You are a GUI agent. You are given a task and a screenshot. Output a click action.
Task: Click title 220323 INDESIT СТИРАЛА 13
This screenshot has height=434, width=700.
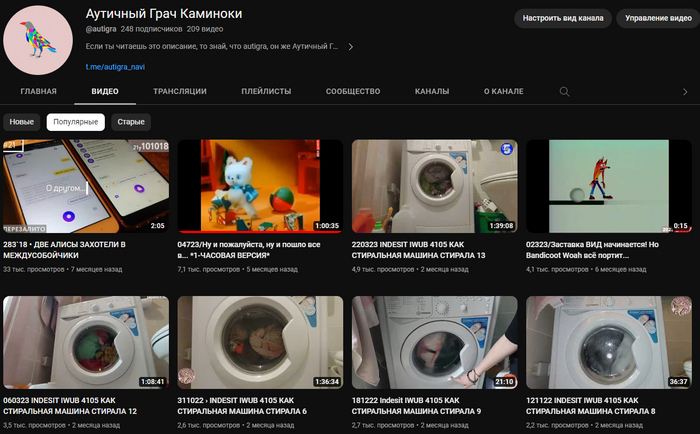click(418, 250)
